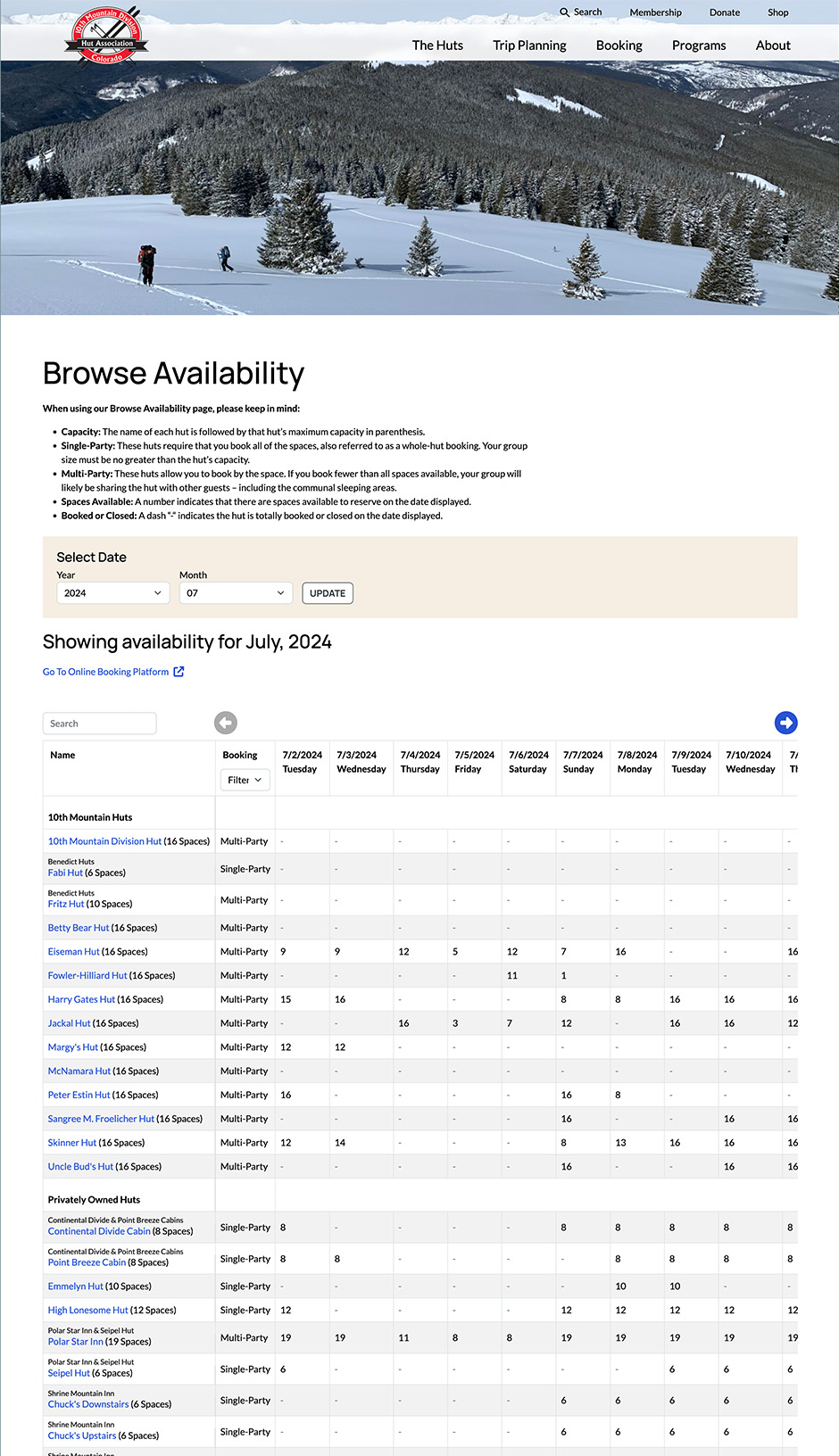Open the Trip Planning menu
839x1456 pixels.
click(x=529, y=45)
